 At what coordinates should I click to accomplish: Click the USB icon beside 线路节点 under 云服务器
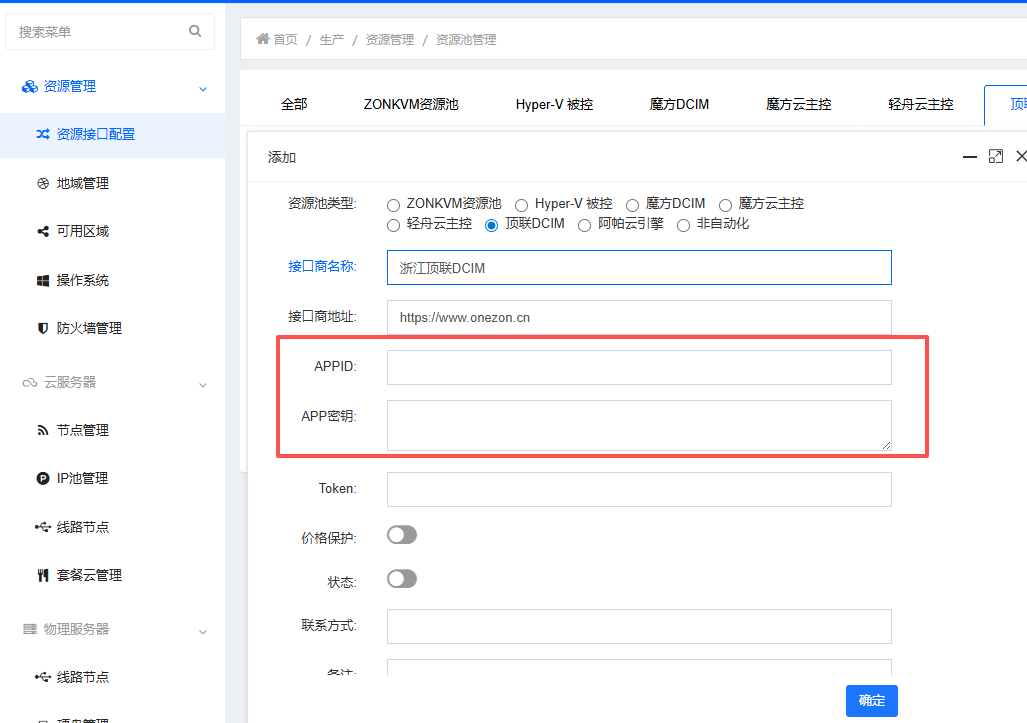coord(43,527)
